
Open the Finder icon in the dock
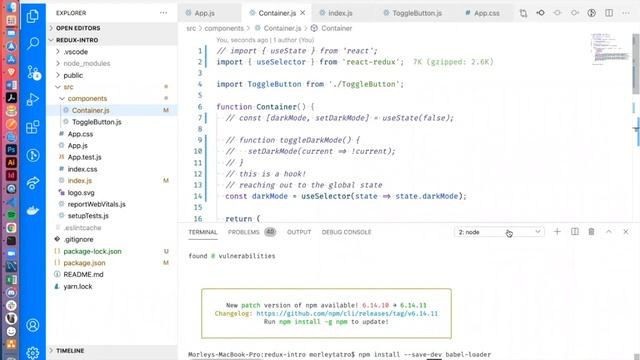[11, 7]
